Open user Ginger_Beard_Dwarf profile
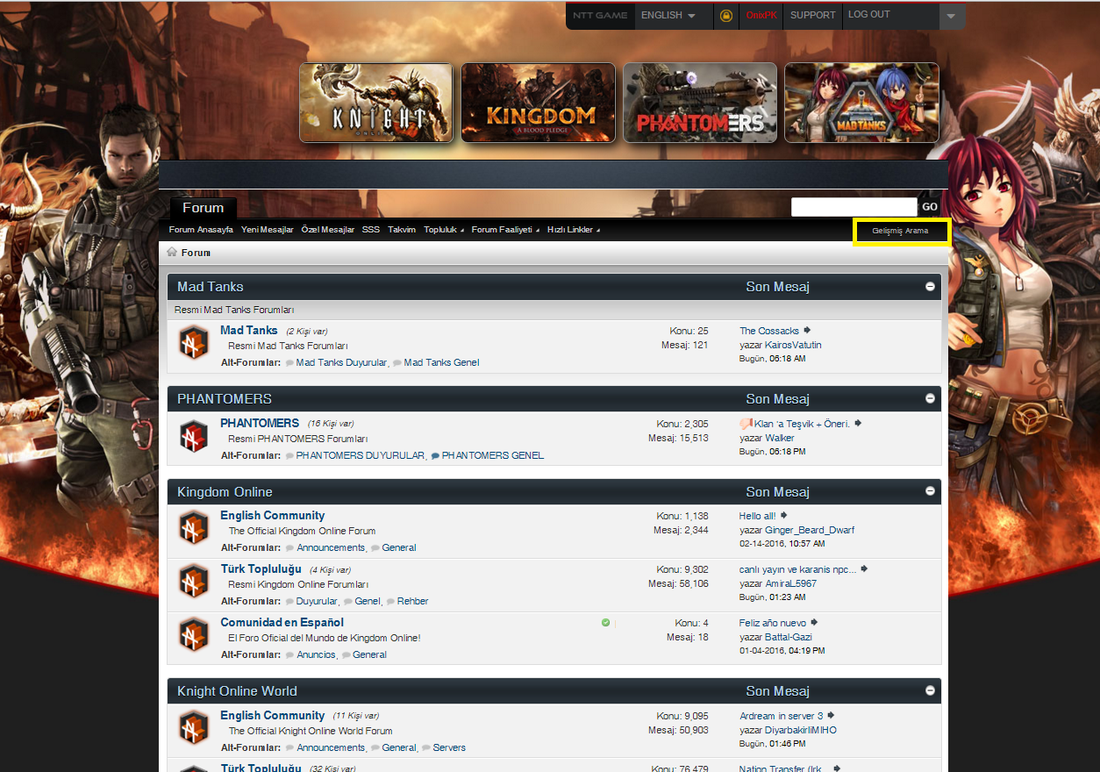 click(810, 530)
